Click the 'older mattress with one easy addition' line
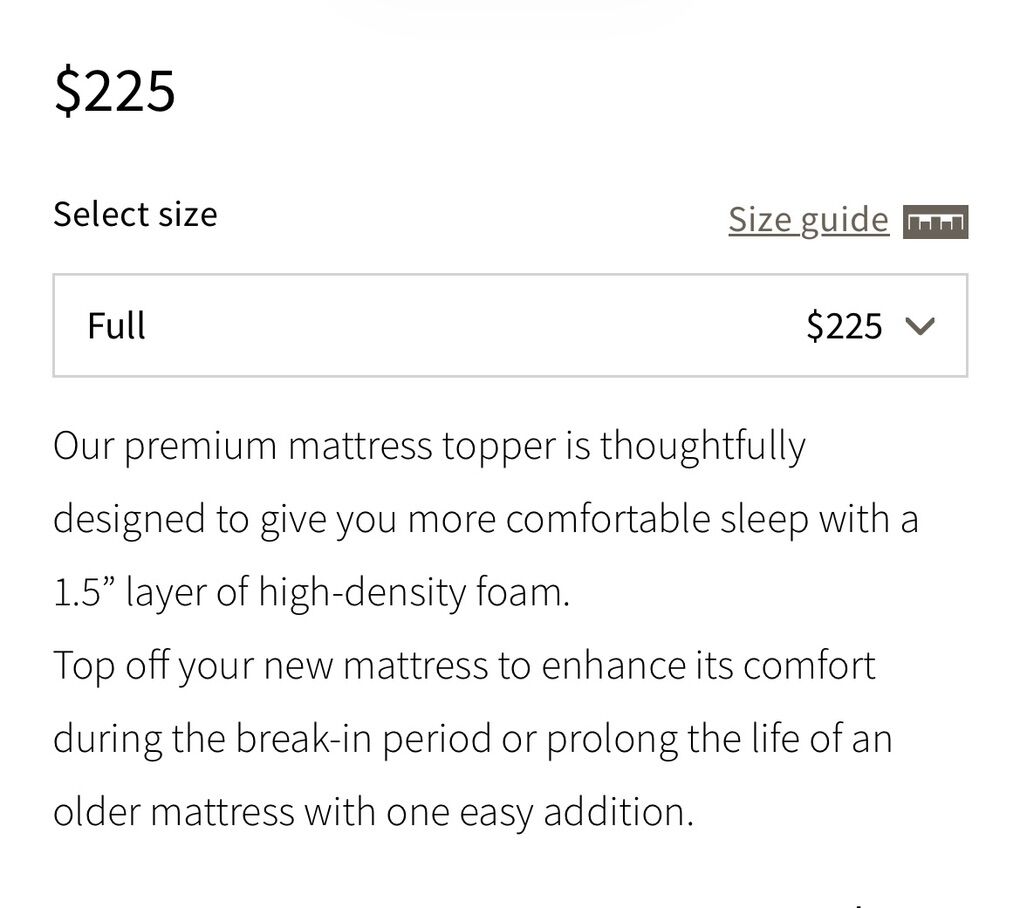The height and width of the screenshot is (908, 1020). (372, 812)
